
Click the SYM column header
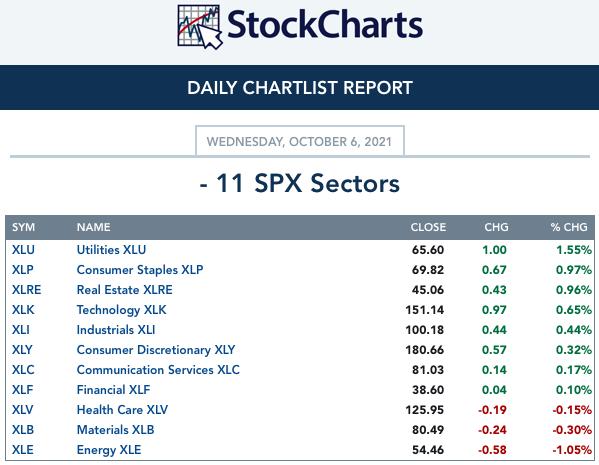tap(23, 227)
